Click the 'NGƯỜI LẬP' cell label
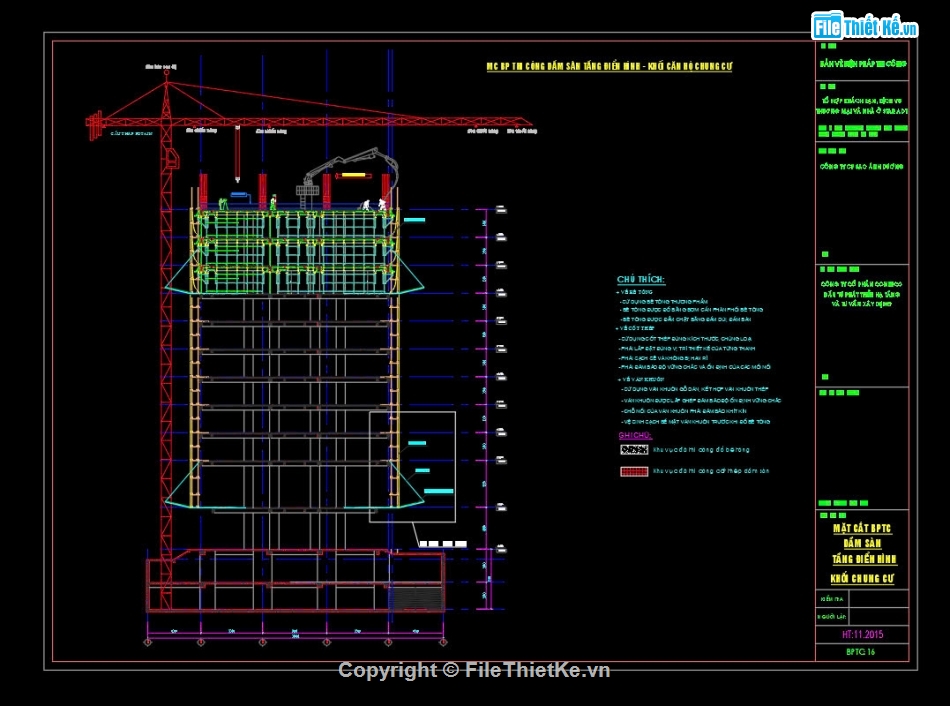Viewport: 950px width, 706px height. pyautogui.click(x=831, y=617)
